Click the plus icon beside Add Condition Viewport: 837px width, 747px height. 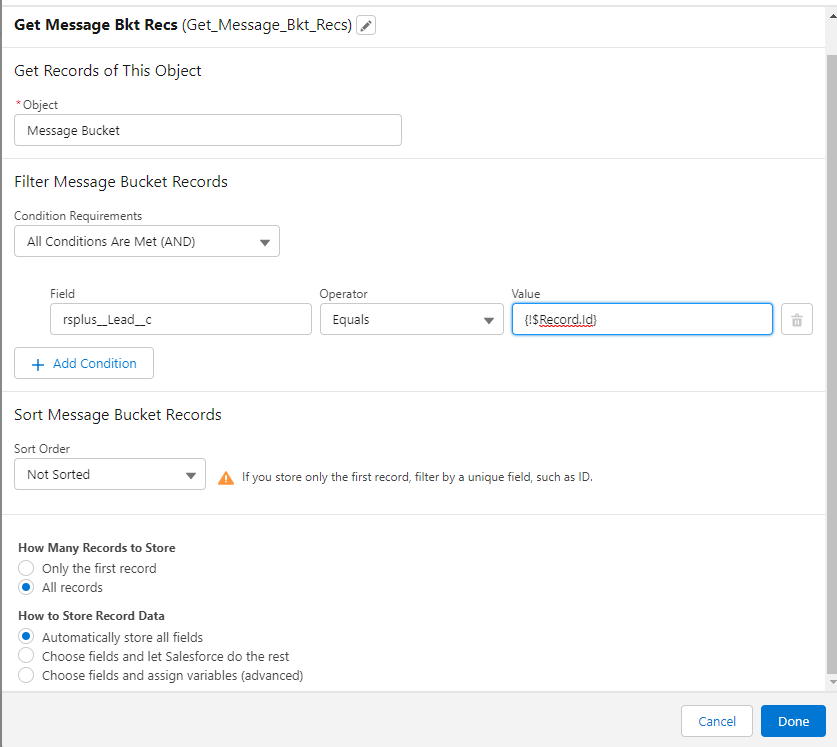[x=39, y=364]
